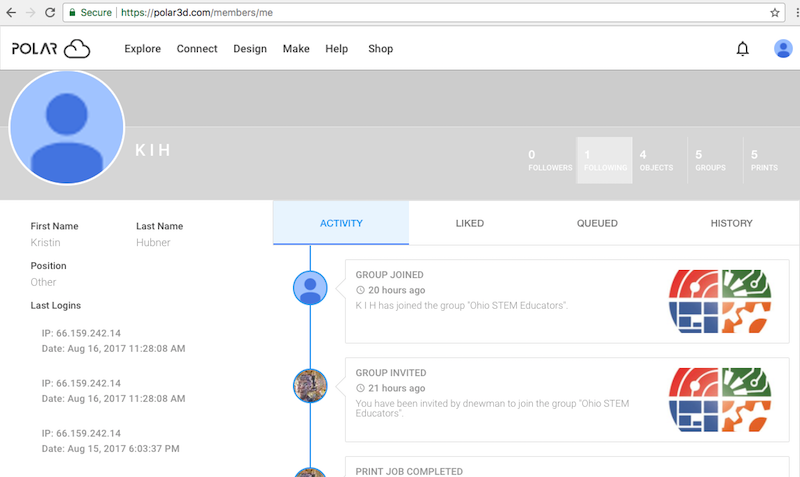800x477 pixels.
Task: Click the green secure padlock icon
Action: pyautogui.click(x=72, y=12)
